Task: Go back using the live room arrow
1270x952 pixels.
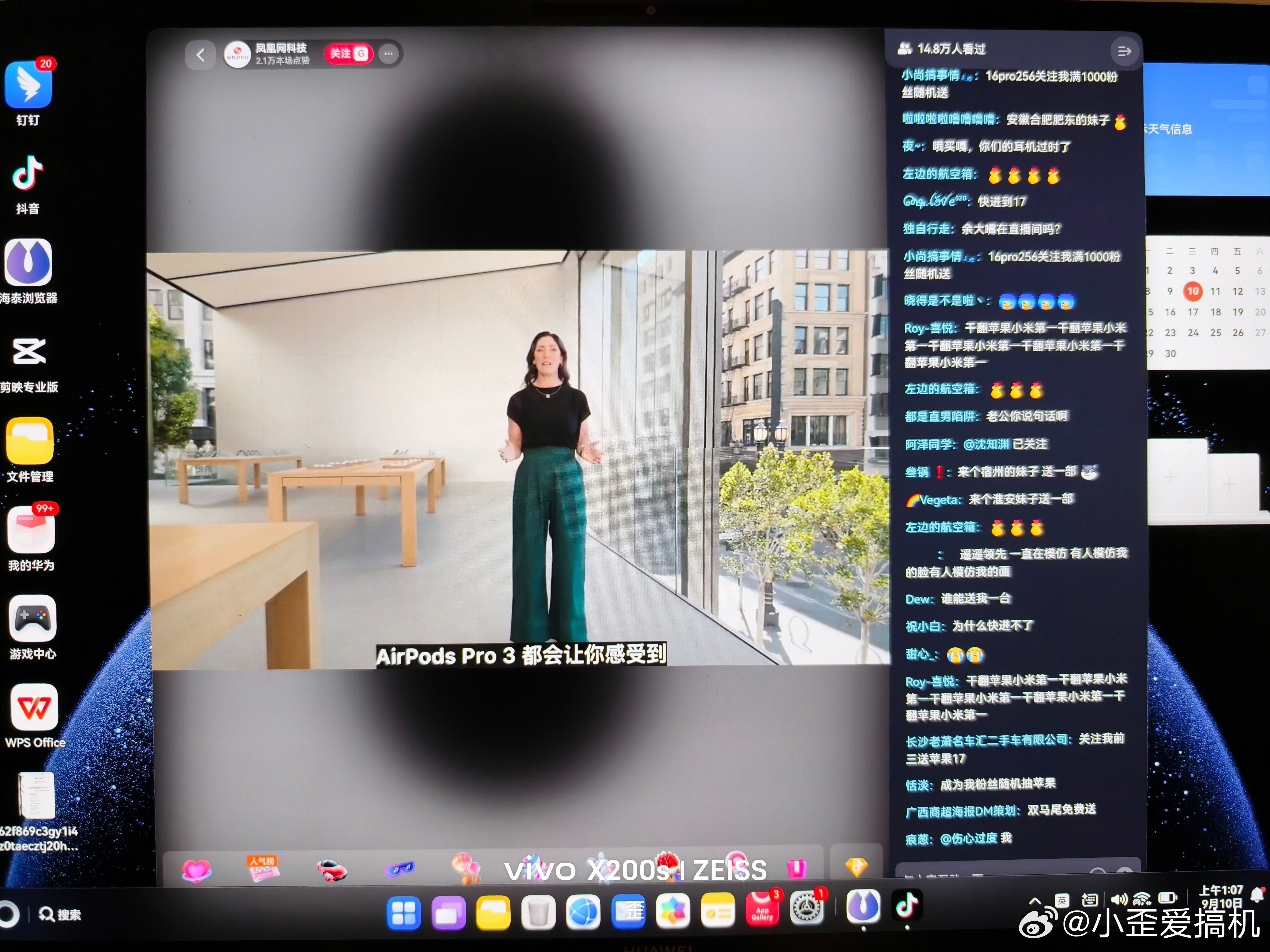Action: click(x=200, y=55)
